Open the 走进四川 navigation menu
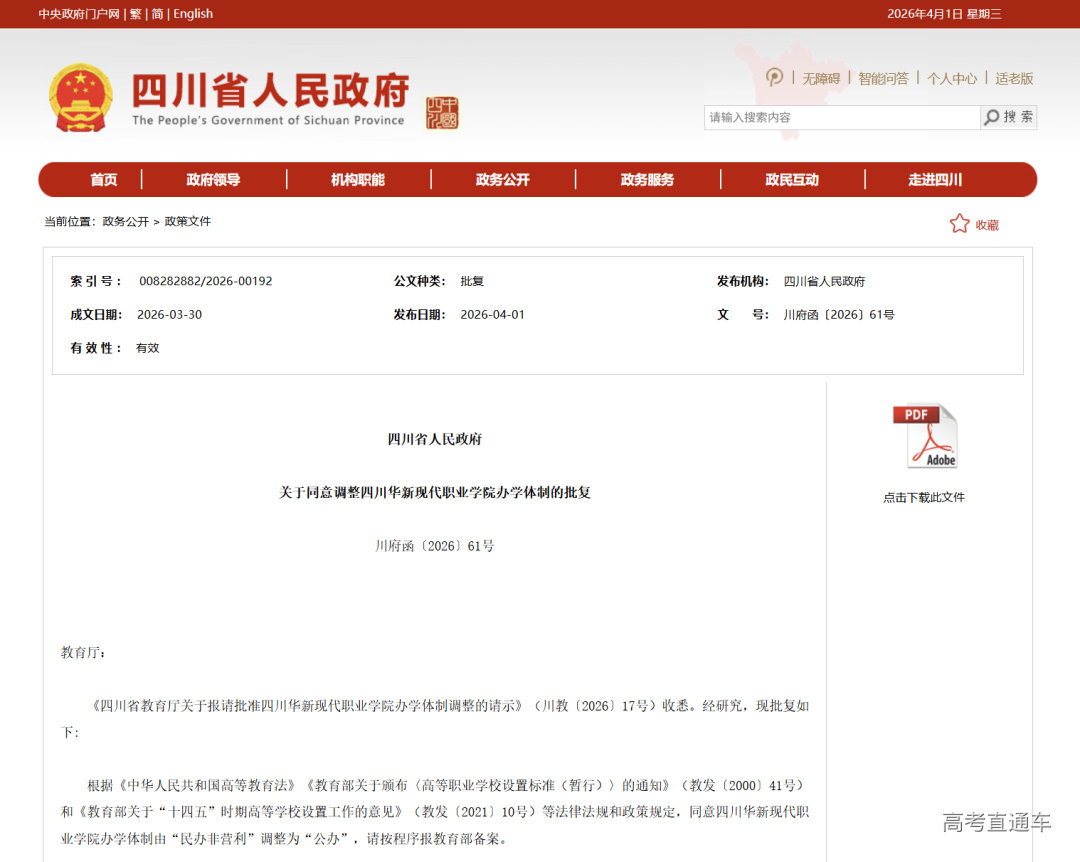 pyautogui.click(x=937, y=180)
